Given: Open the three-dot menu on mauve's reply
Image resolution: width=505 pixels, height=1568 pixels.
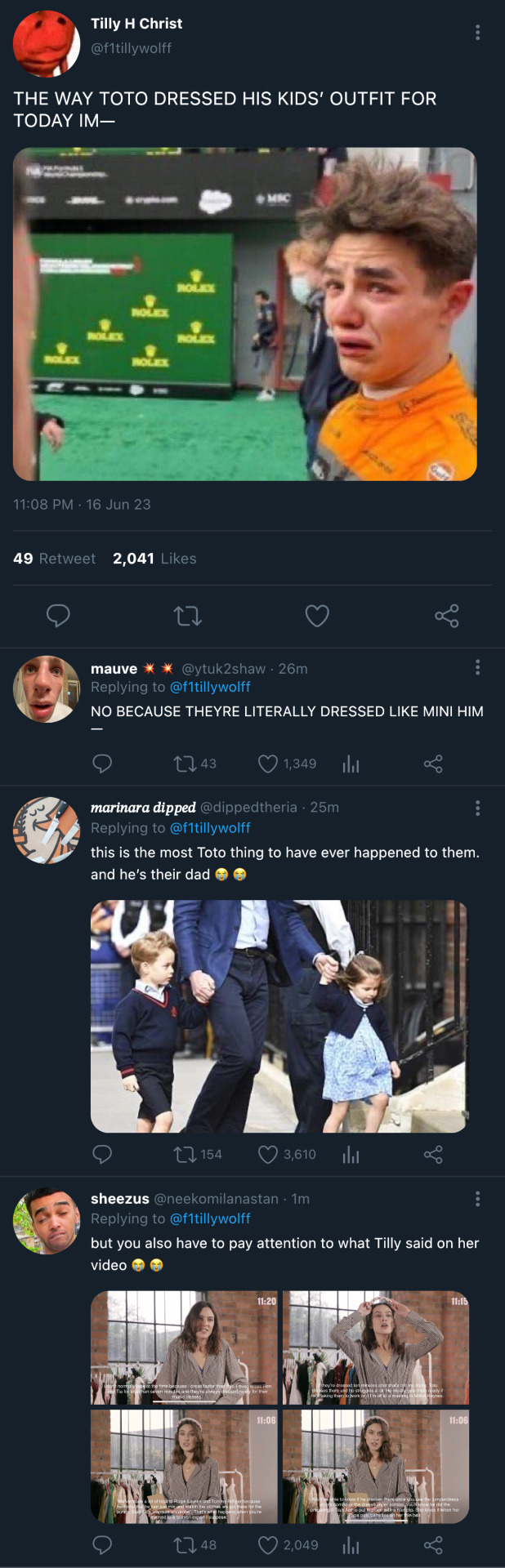Looking at the screenshot, I should [x=477, y=668].
